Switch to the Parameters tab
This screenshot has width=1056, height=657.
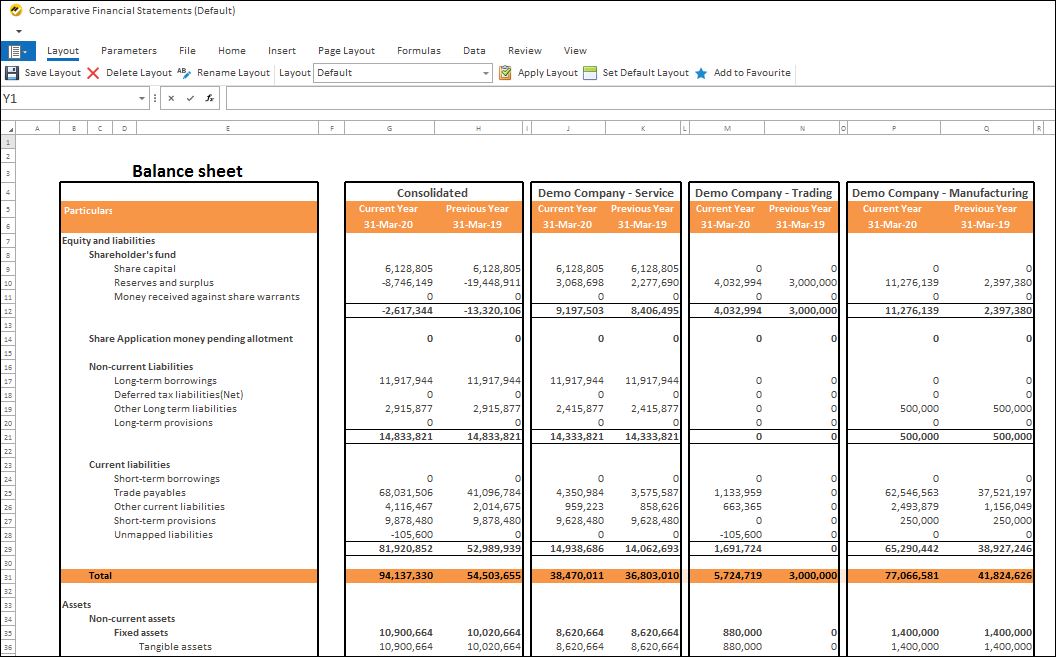pos(127,50)
